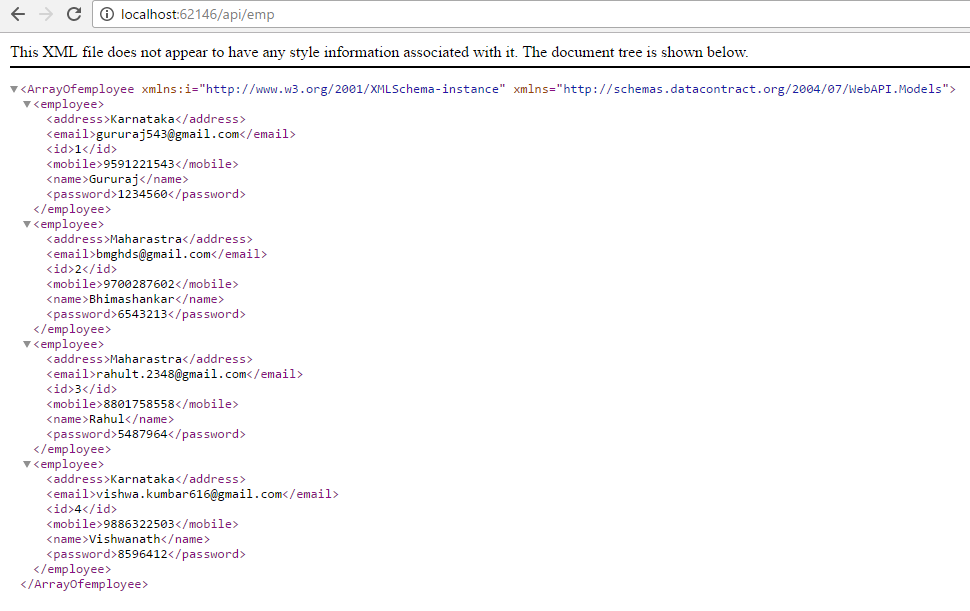Navigate back using the back arrow
Image resolution: width=970 pixels, height=611 pixels.
tap(17, 15)
